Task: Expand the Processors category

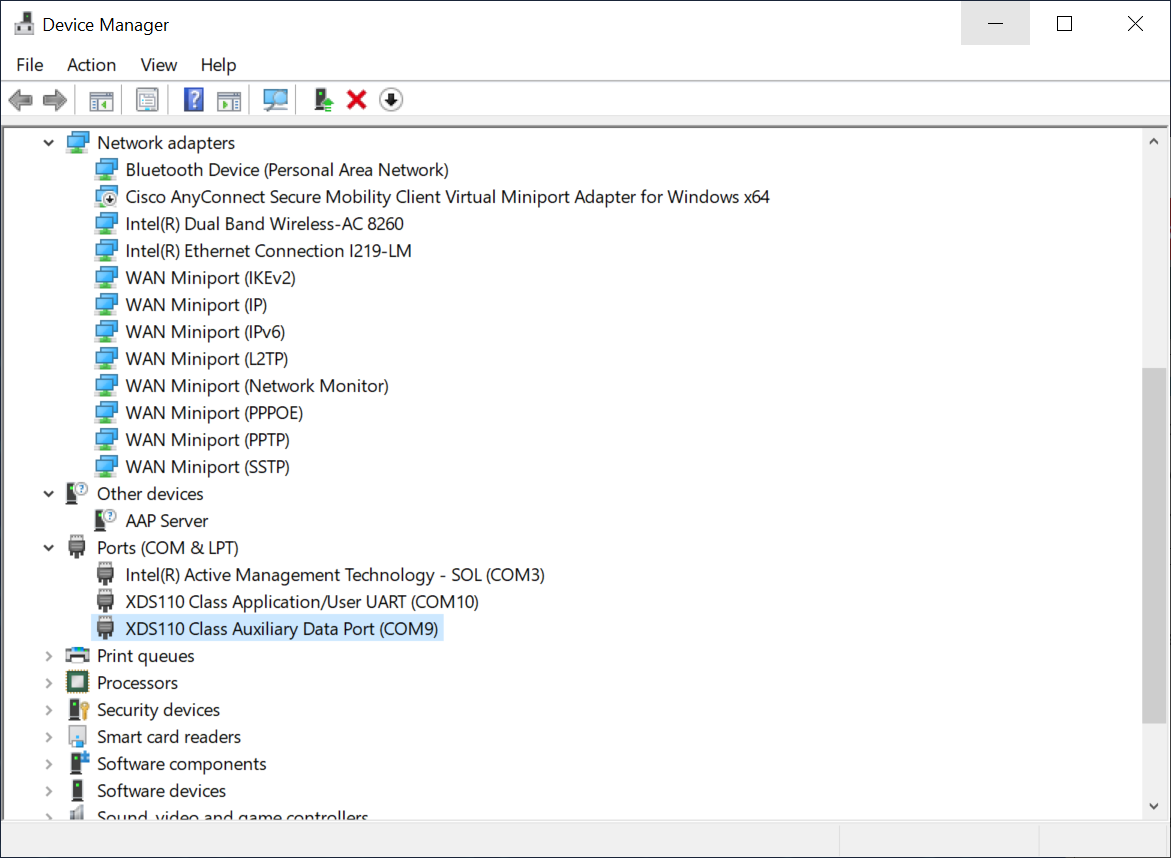Action: coord(49,683)
